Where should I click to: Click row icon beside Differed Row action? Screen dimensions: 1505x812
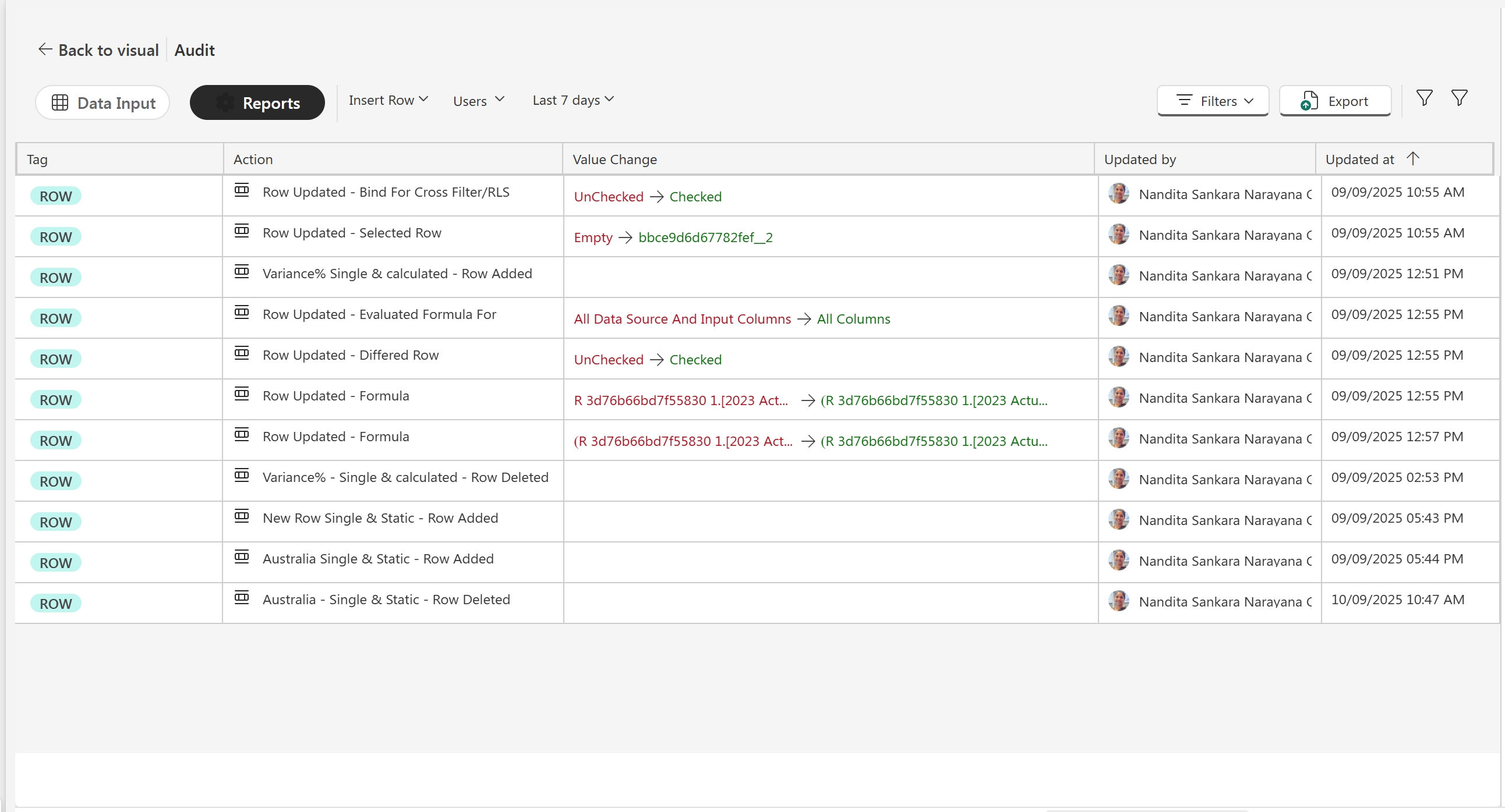click(241, 353)
